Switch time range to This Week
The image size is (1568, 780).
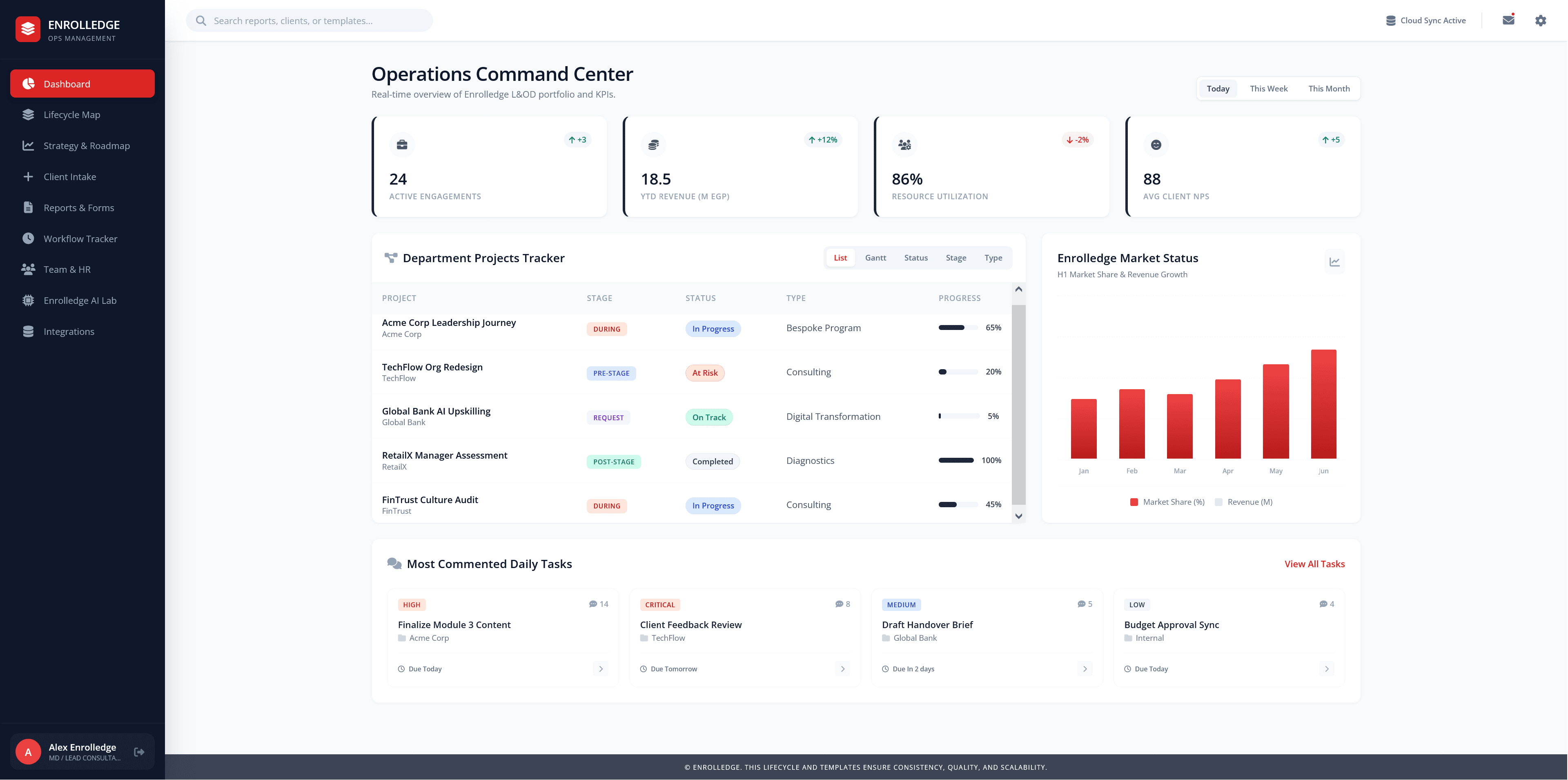pos(1269,88)
